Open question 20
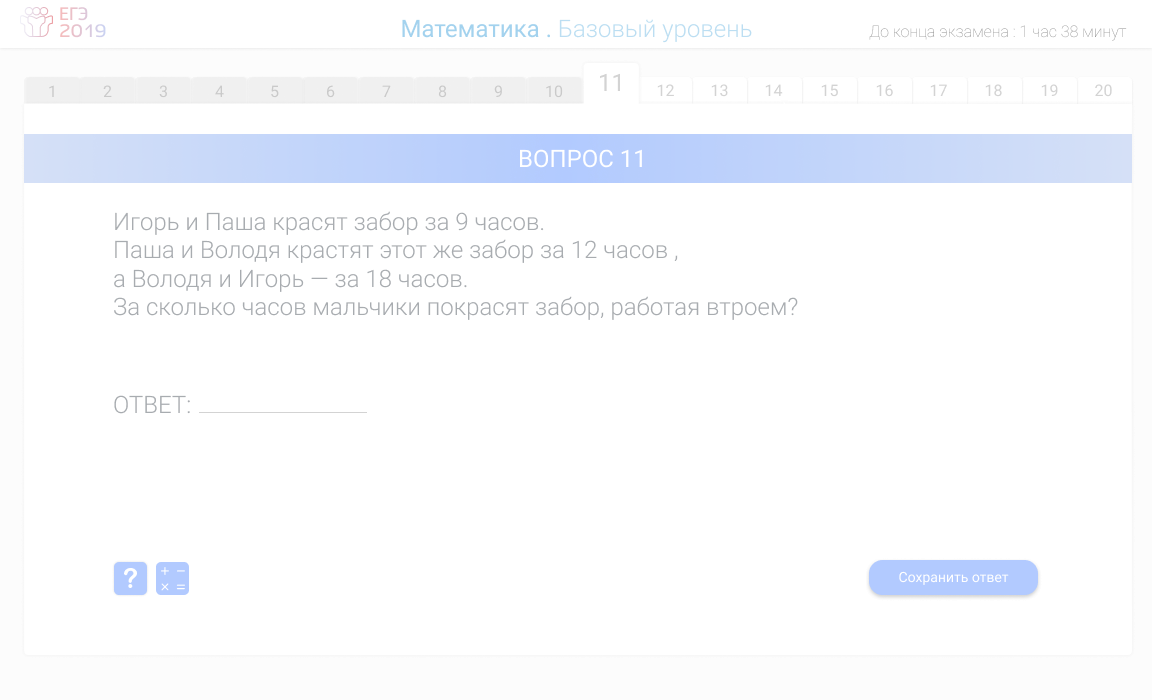This screenshot has width=1152, height=700. pos(1104,90)
